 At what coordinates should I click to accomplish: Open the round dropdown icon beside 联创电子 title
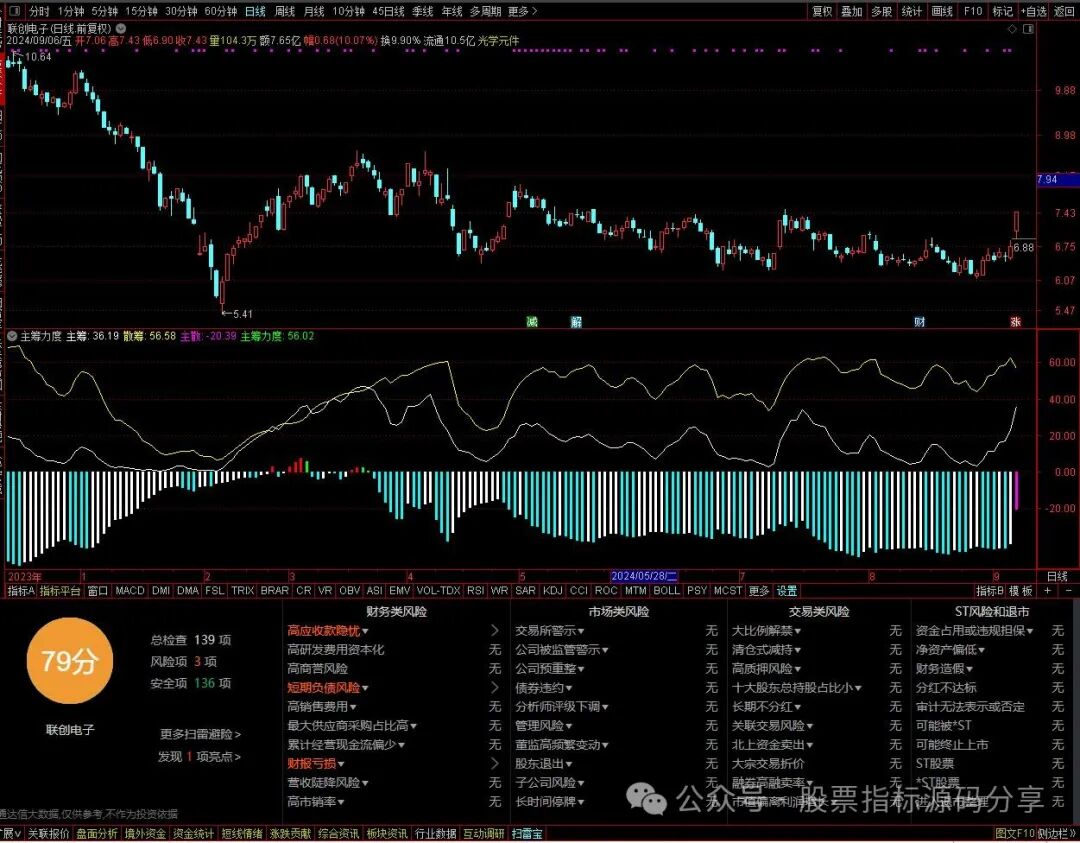[121, 29]
